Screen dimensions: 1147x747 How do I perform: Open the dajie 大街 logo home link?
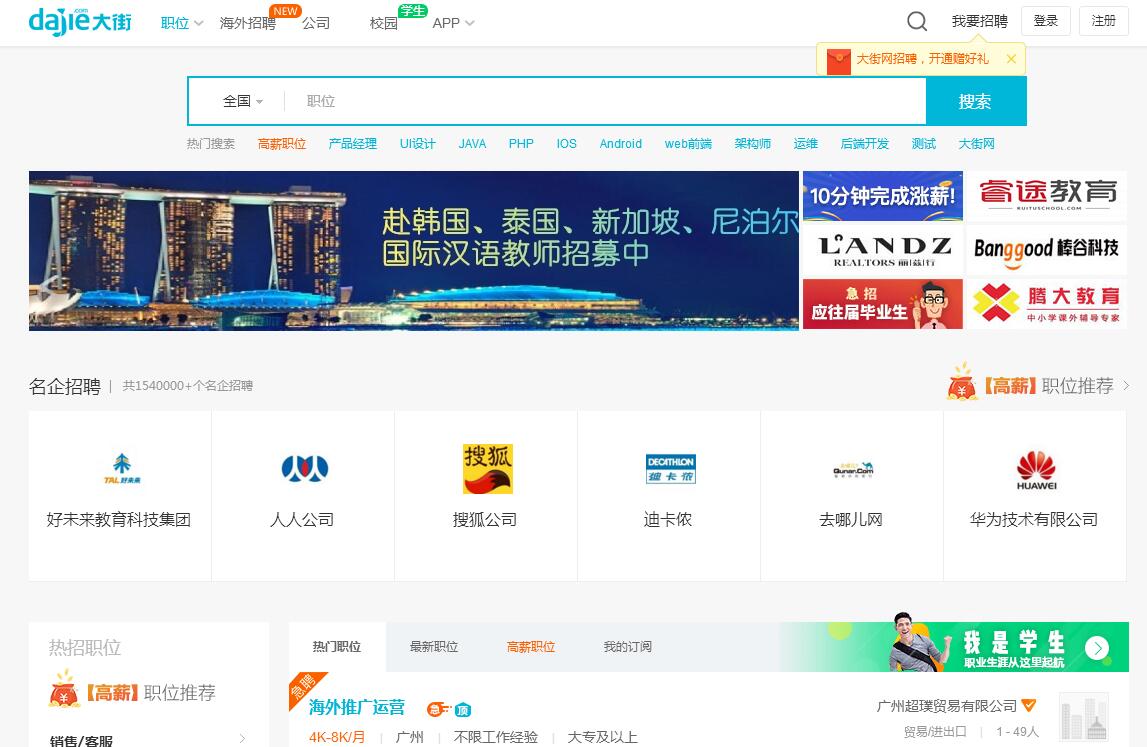point(79,21)
